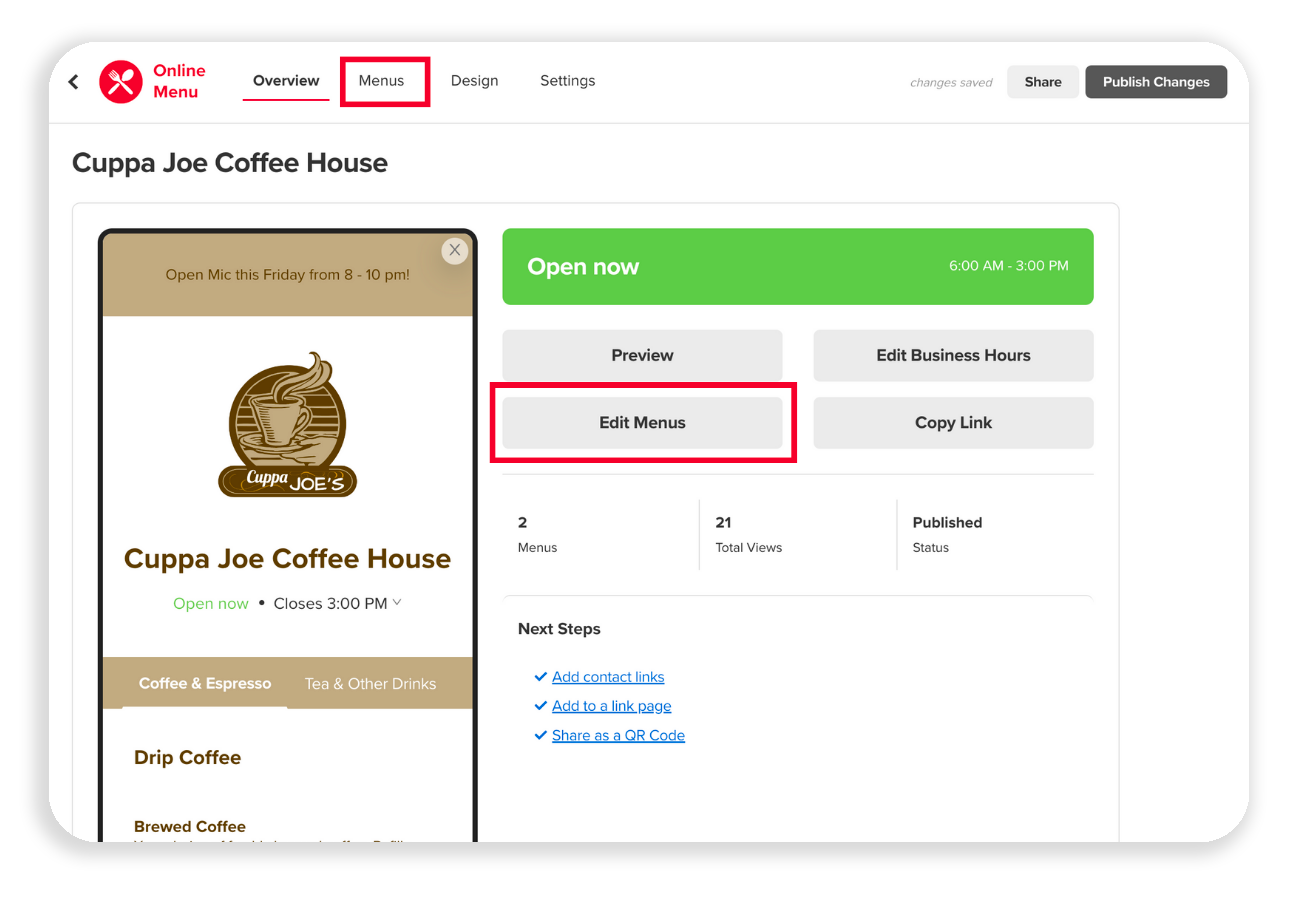Viewport: 1300px width, 900px height.
Task: Open the Settings tab
Action: (567, 81)
